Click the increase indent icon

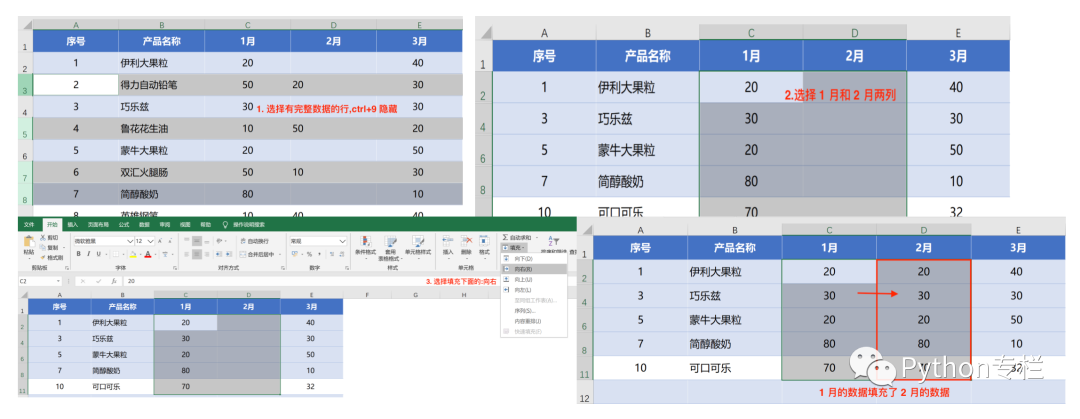[x=229, y=254]
